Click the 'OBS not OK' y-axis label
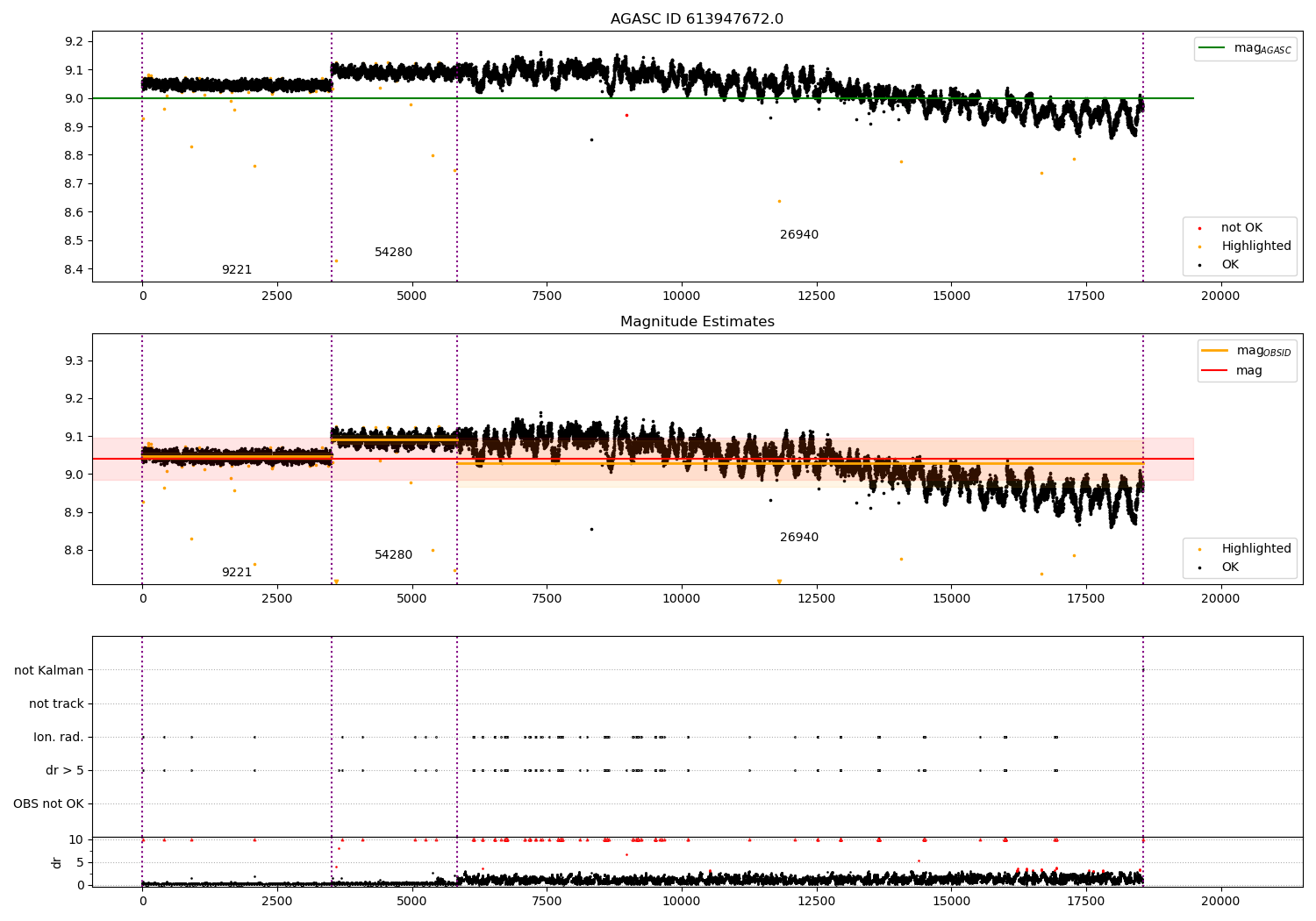Image resolution: width=1316 pixels, height=921 pixels. point(48,804)
